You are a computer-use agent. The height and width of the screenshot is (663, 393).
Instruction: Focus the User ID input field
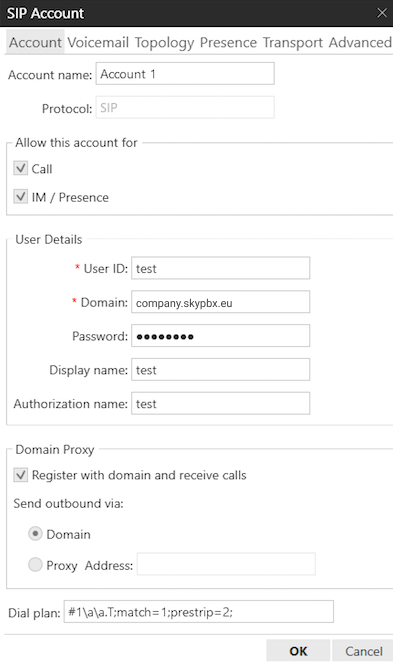[x=220, y=268]
